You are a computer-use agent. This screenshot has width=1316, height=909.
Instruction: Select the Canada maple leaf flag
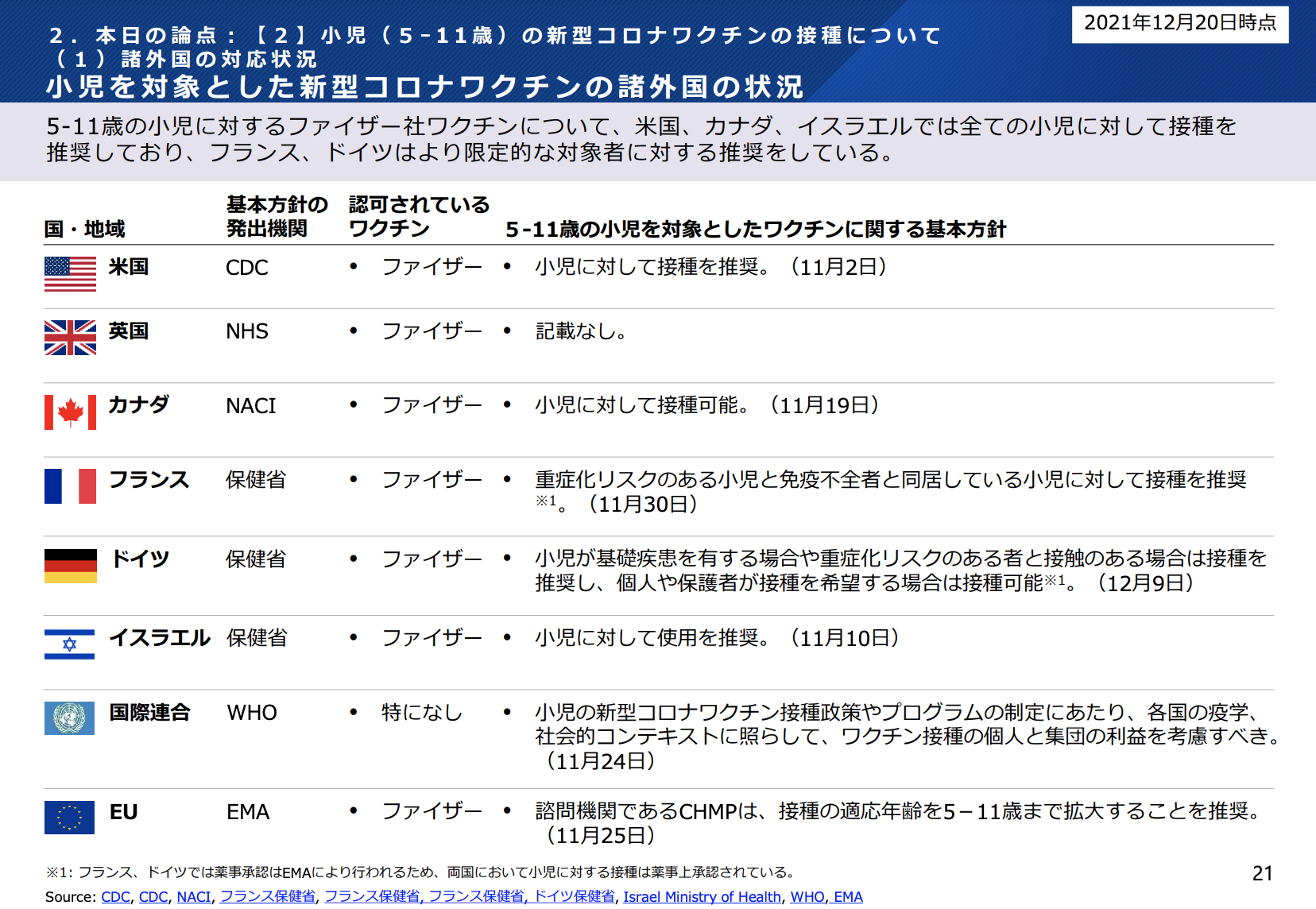(70, 412)
